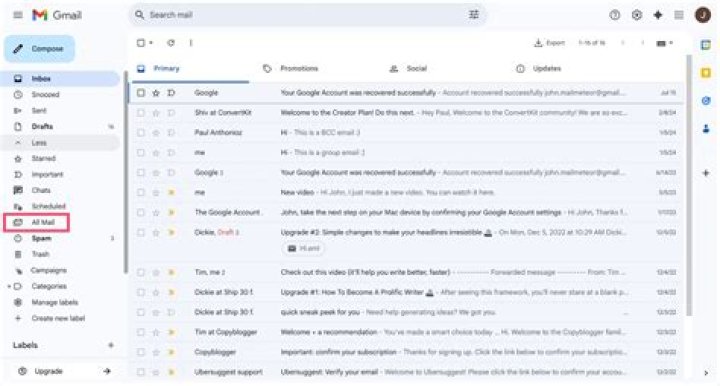Viewport: 720px width, 386px height.
Task: Select the Paul Anthonioz email checkbox
Action: 141,133
